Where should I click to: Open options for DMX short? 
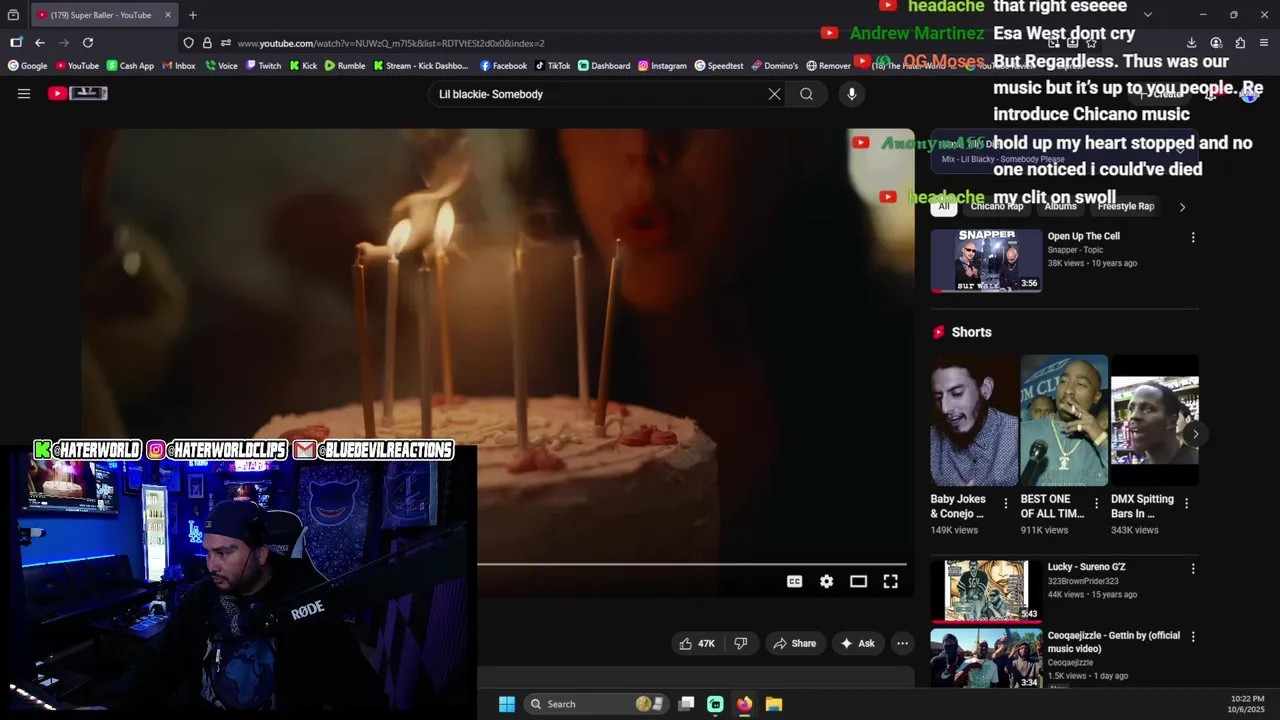(x=1186, y=504)
